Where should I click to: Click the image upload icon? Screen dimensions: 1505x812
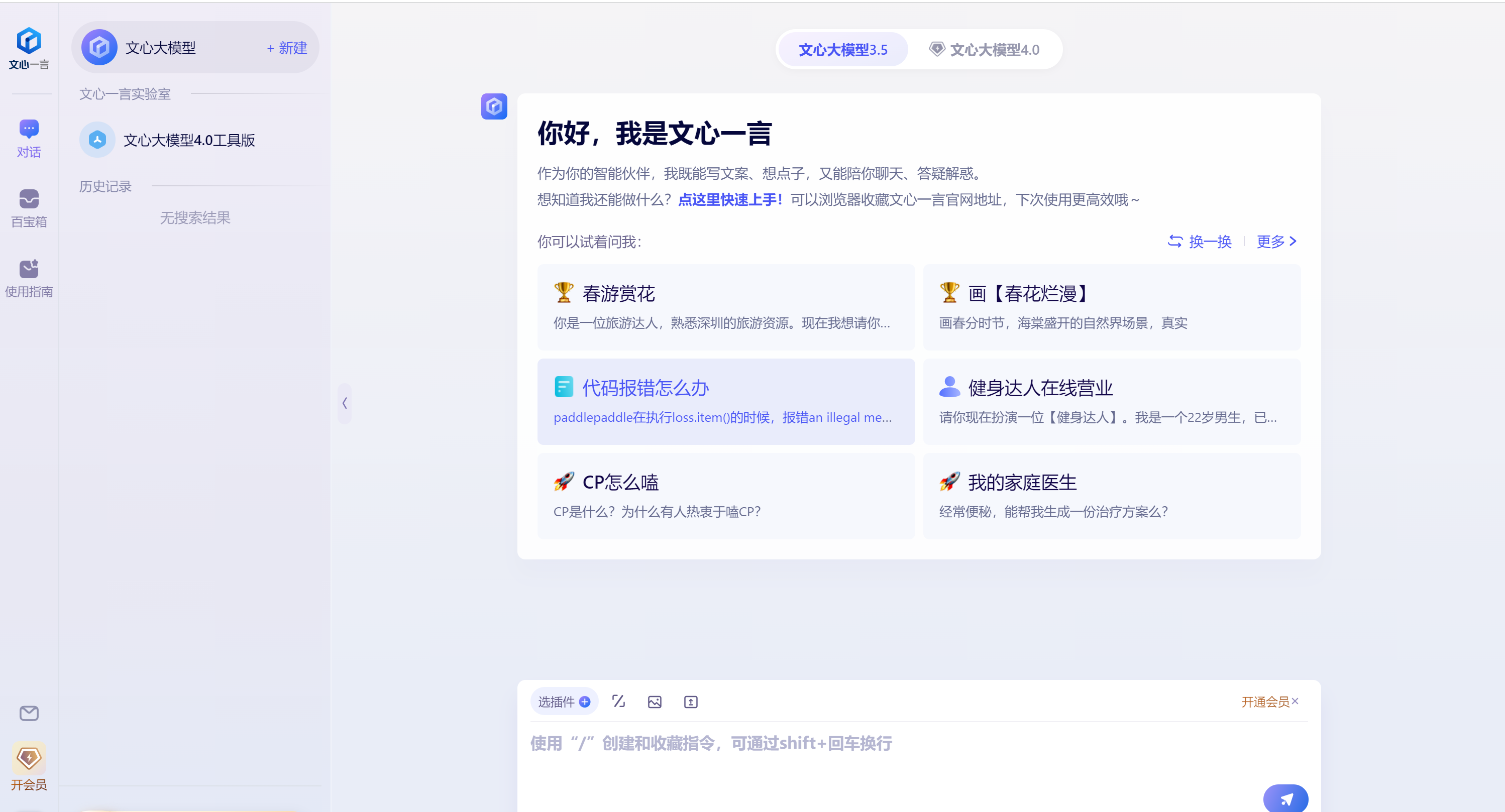point(655,702)
